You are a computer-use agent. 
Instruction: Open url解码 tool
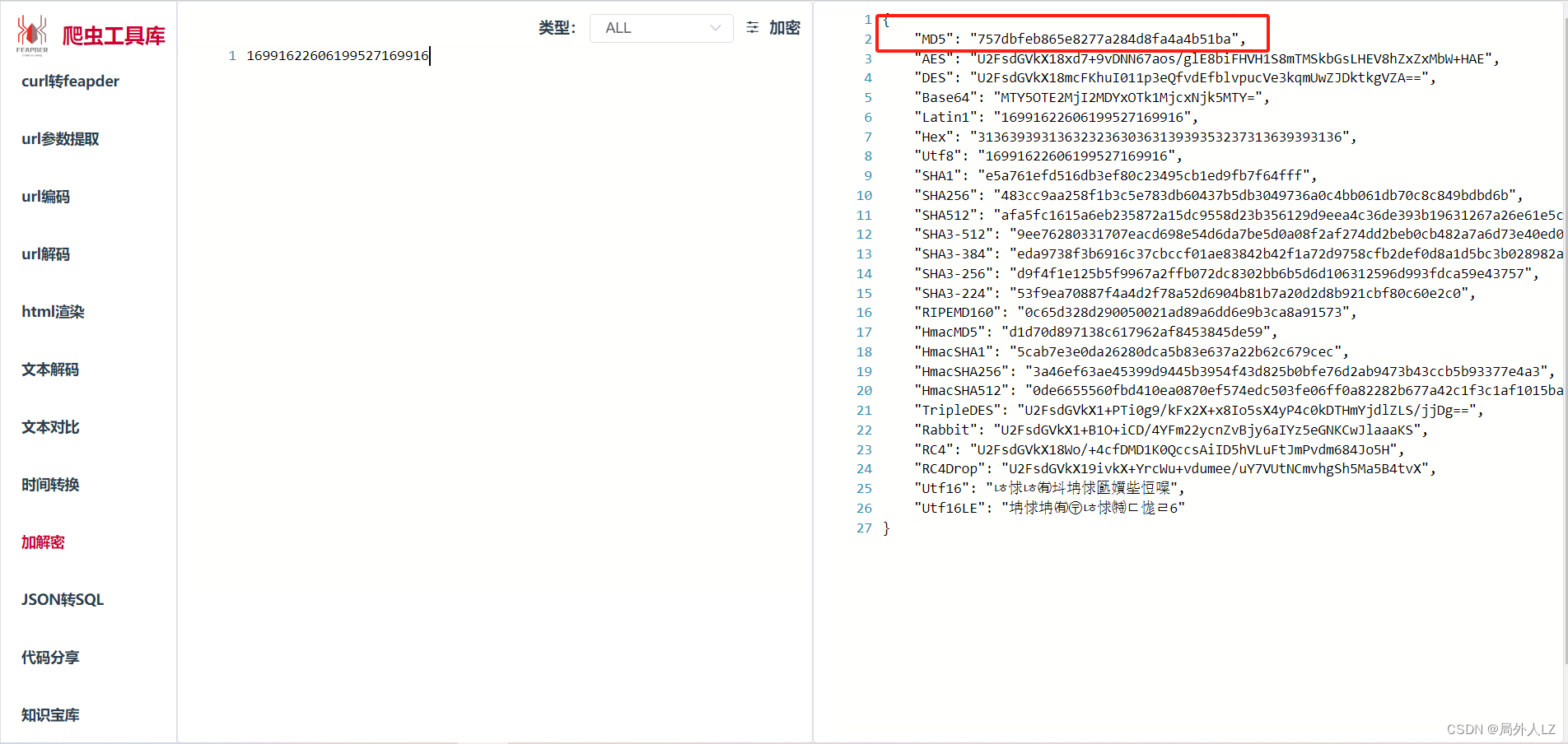coord(46,254)
